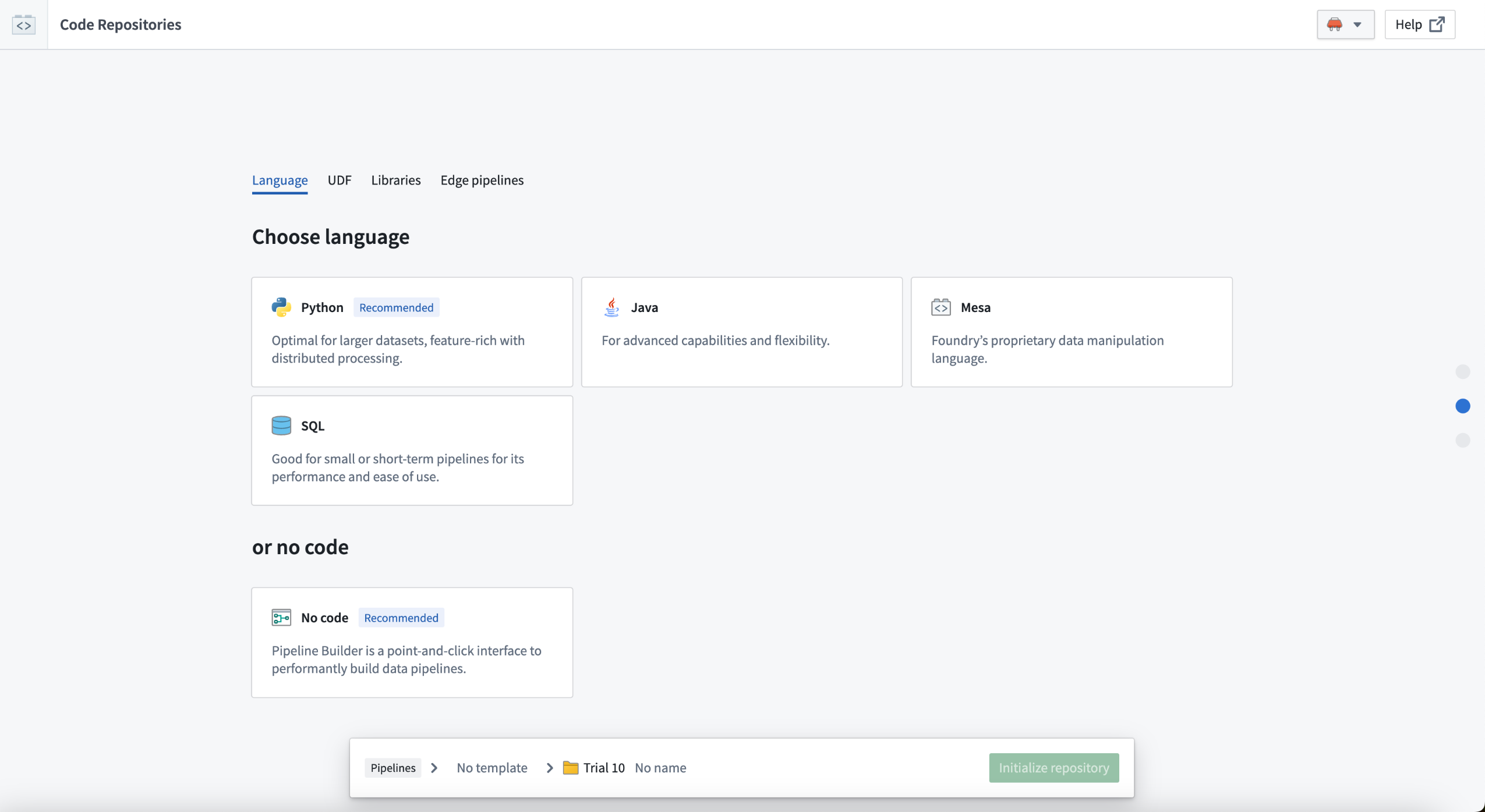Pick the Mesa language card
The width and height of the screenshot is (1485, 812).
(x=1071, y=332)
